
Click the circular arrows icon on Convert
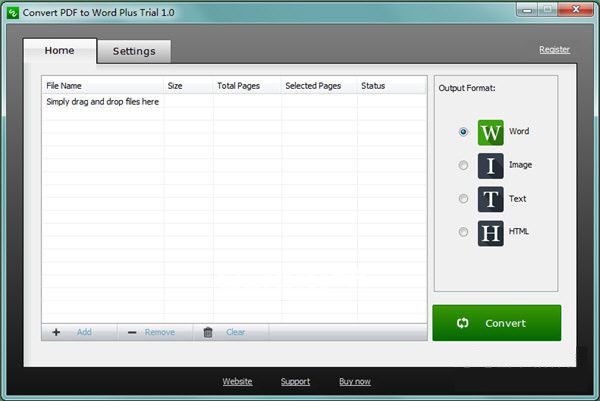coord(462,323)
